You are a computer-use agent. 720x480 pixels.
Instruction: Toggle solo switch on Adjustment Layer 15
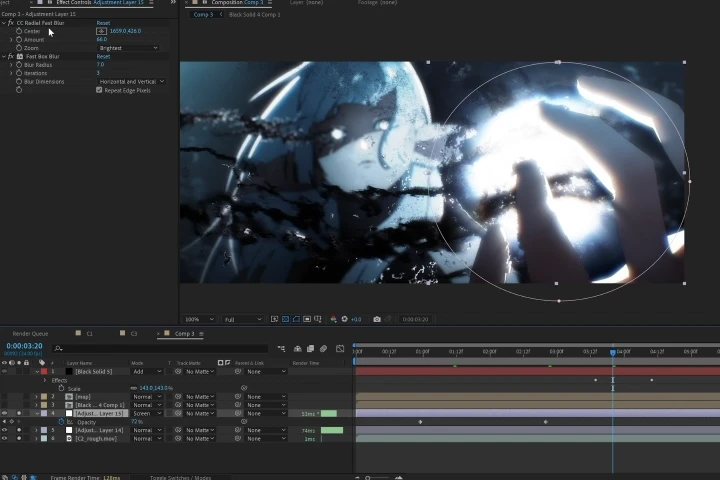click(19, 413)
